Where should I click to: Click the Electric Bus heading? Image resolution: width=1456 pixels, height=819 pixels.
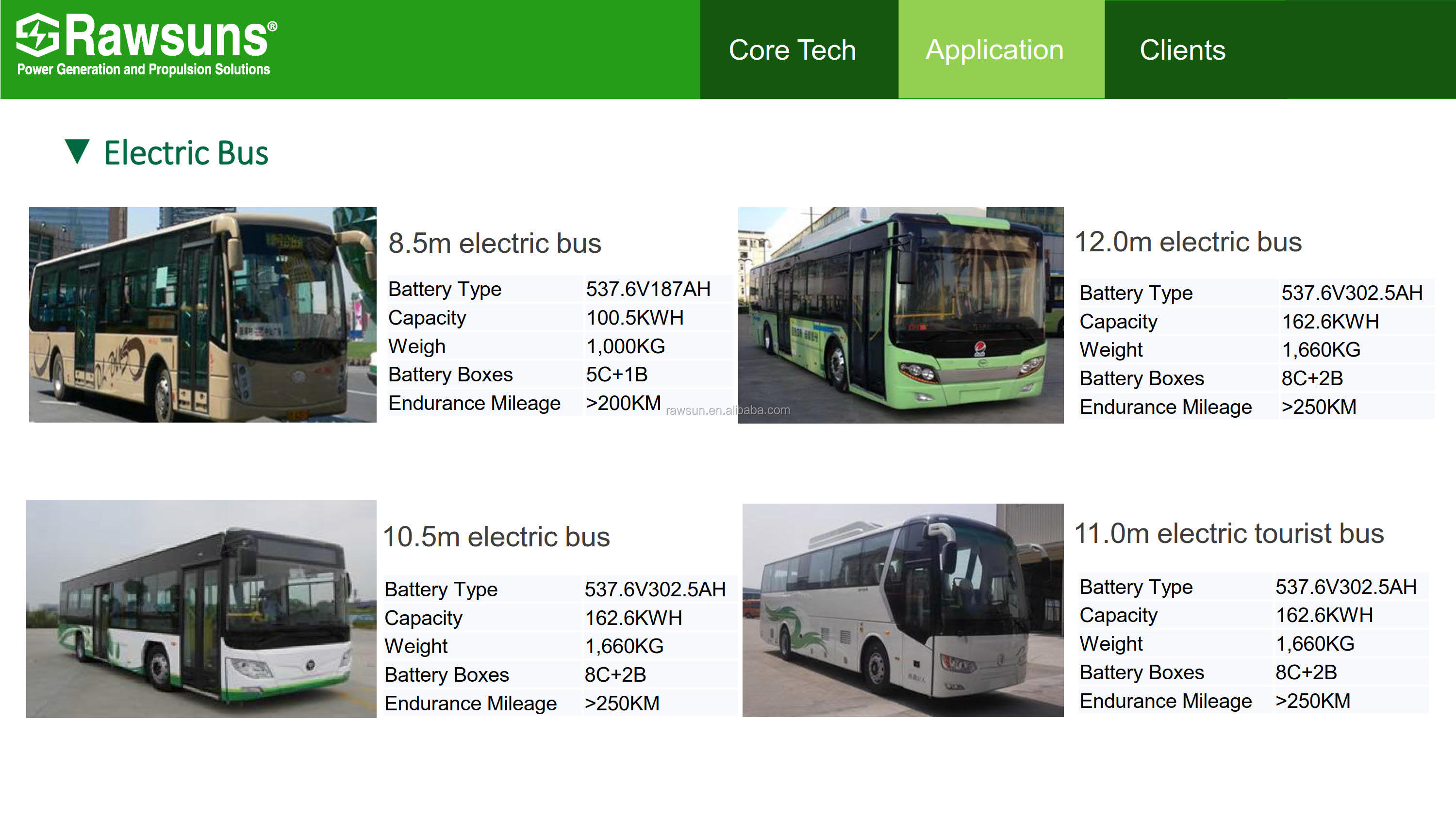186,153
